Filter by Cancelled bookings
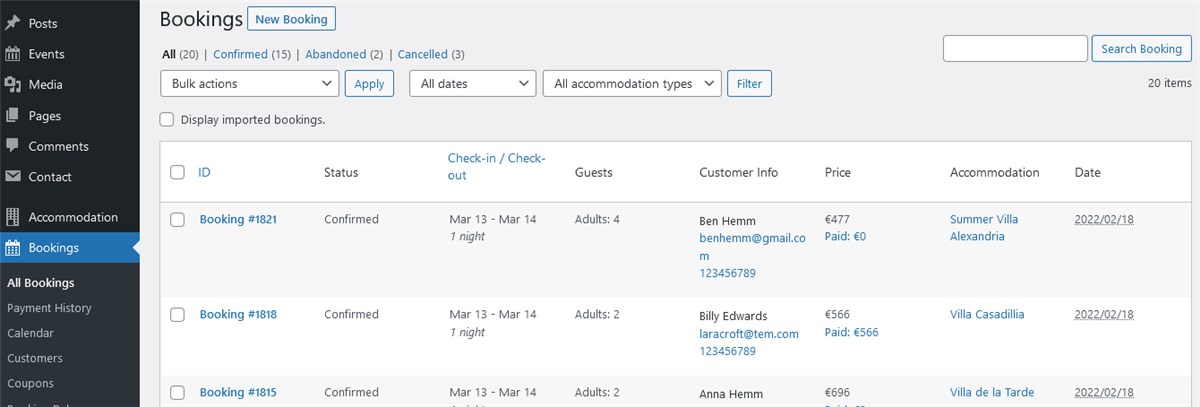 [423, 54]
